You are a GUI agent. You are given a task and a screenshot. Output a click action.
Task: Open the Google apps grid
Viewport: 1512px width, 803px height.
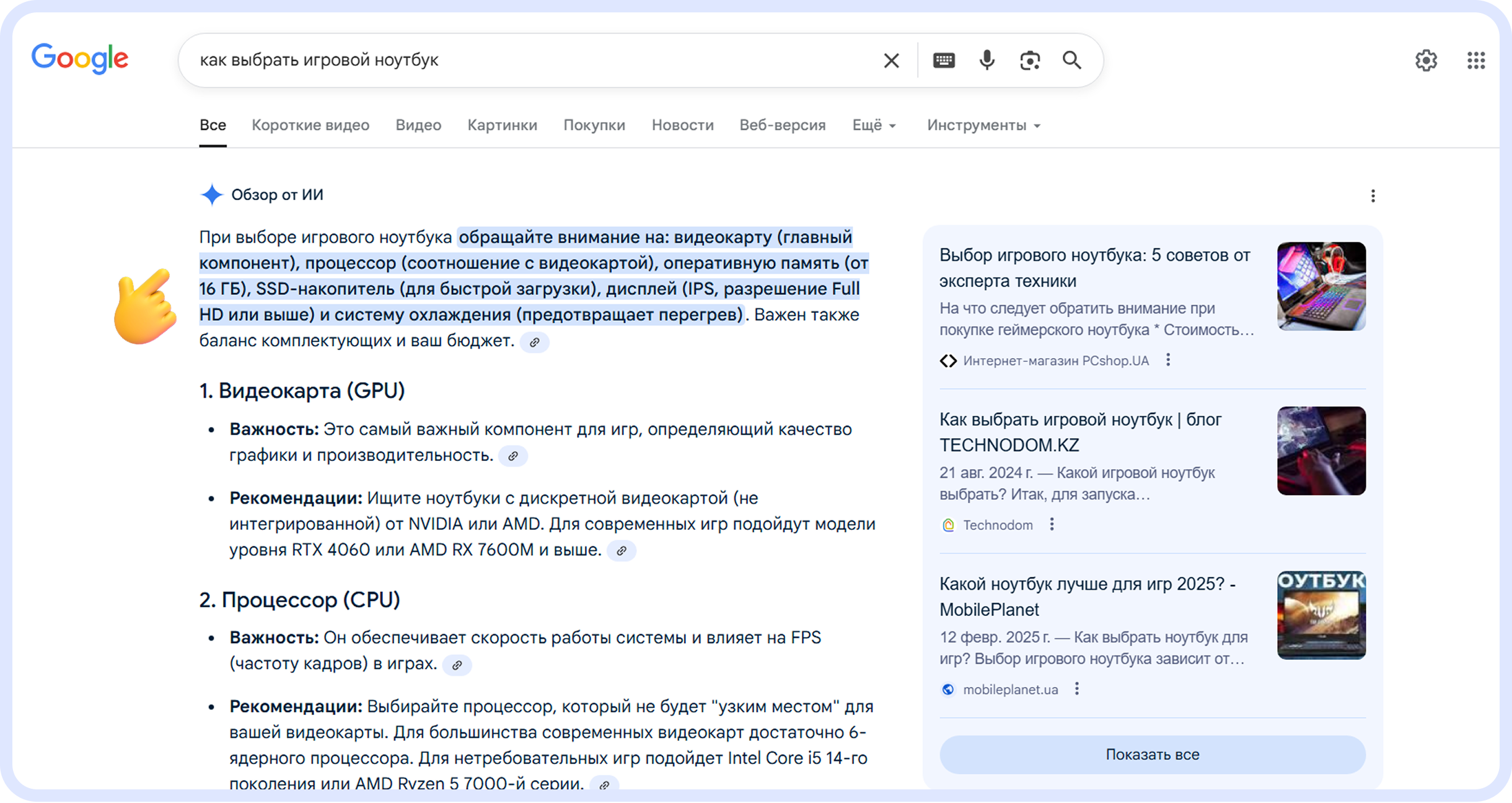(1475, 59)
